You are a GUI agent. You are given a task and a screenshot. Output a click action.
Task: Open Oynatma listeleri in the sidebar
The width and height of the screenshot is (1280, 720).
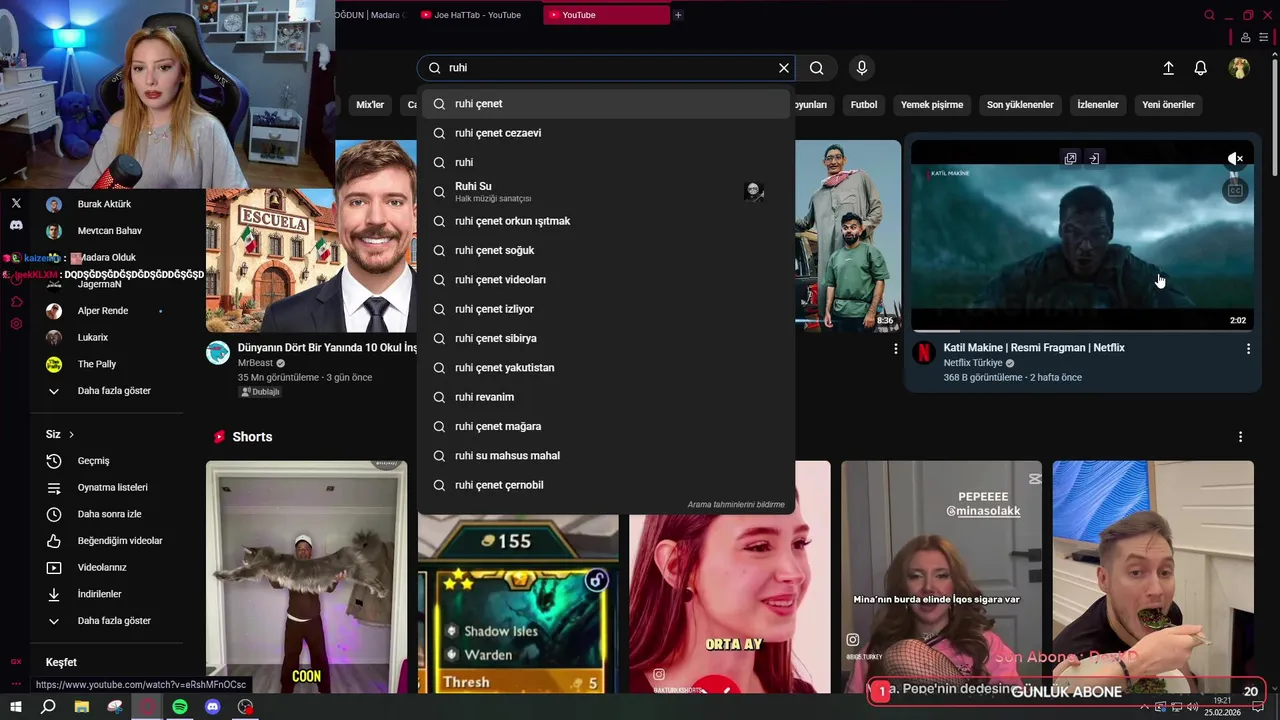pos(106,488)
